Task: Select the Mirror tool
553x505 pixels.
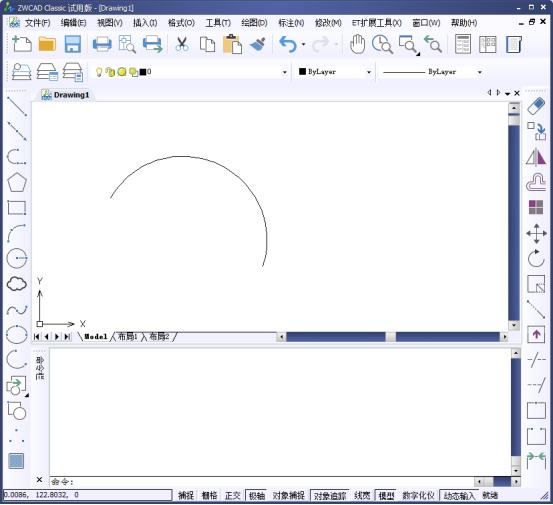Action: tap(536, 157)
